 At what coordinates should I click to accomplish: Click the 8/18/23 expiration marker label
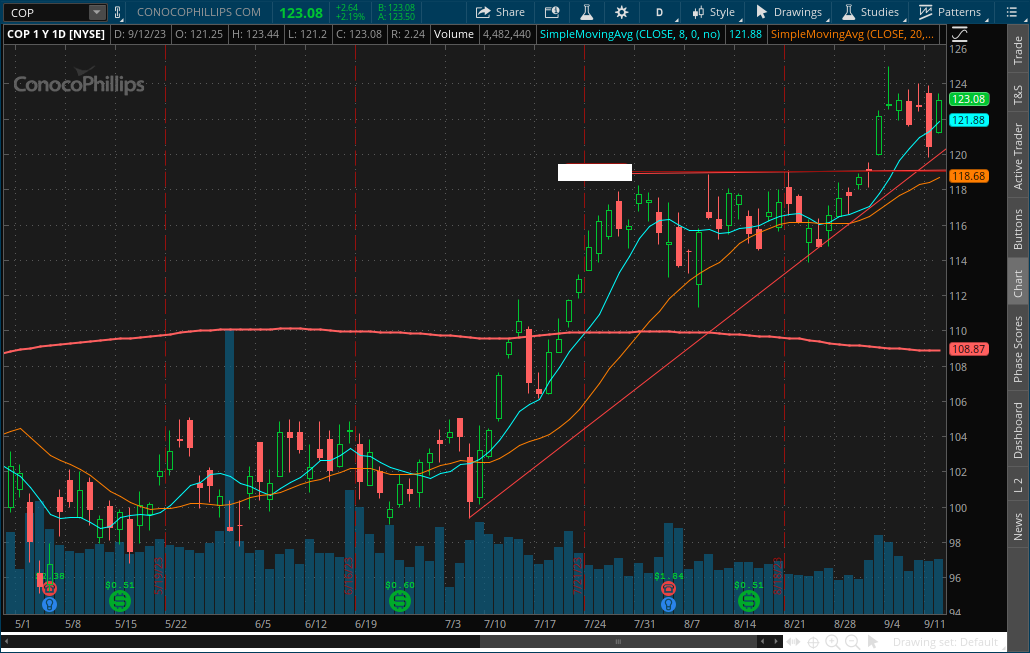[x=778, y=576]
